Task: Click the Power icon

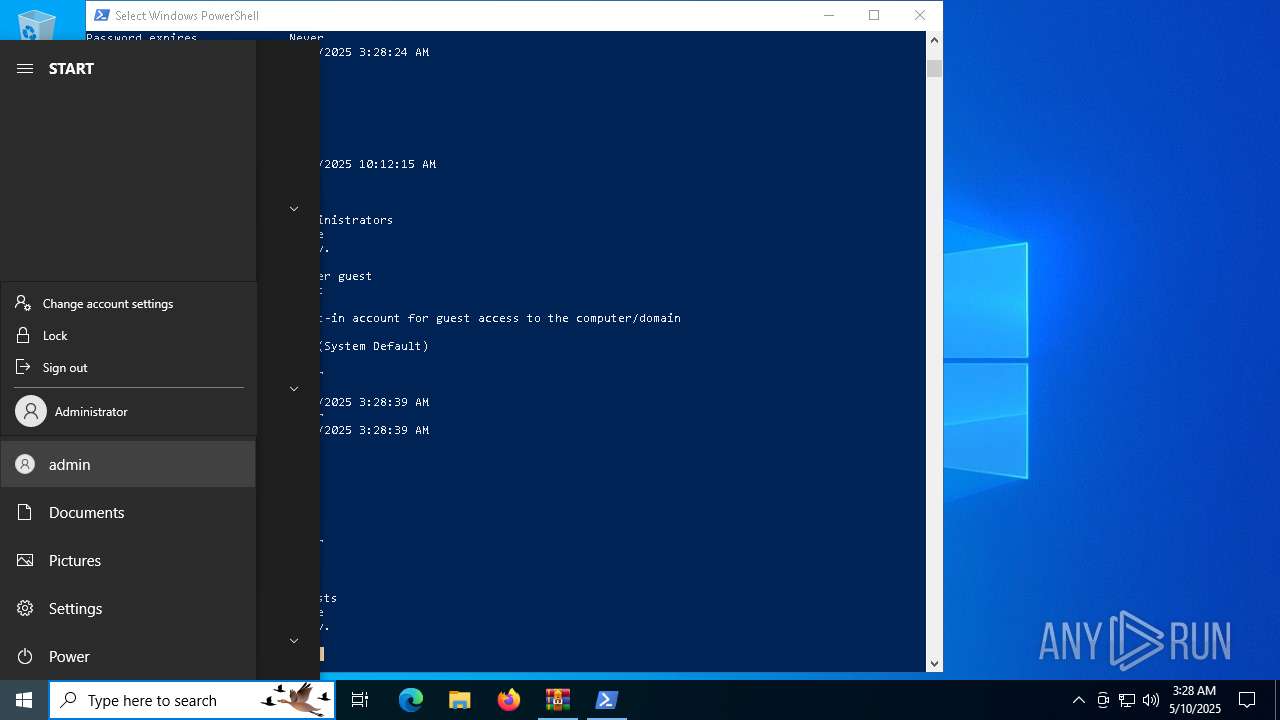Action: pyautogui.click(x=25, y=656)
